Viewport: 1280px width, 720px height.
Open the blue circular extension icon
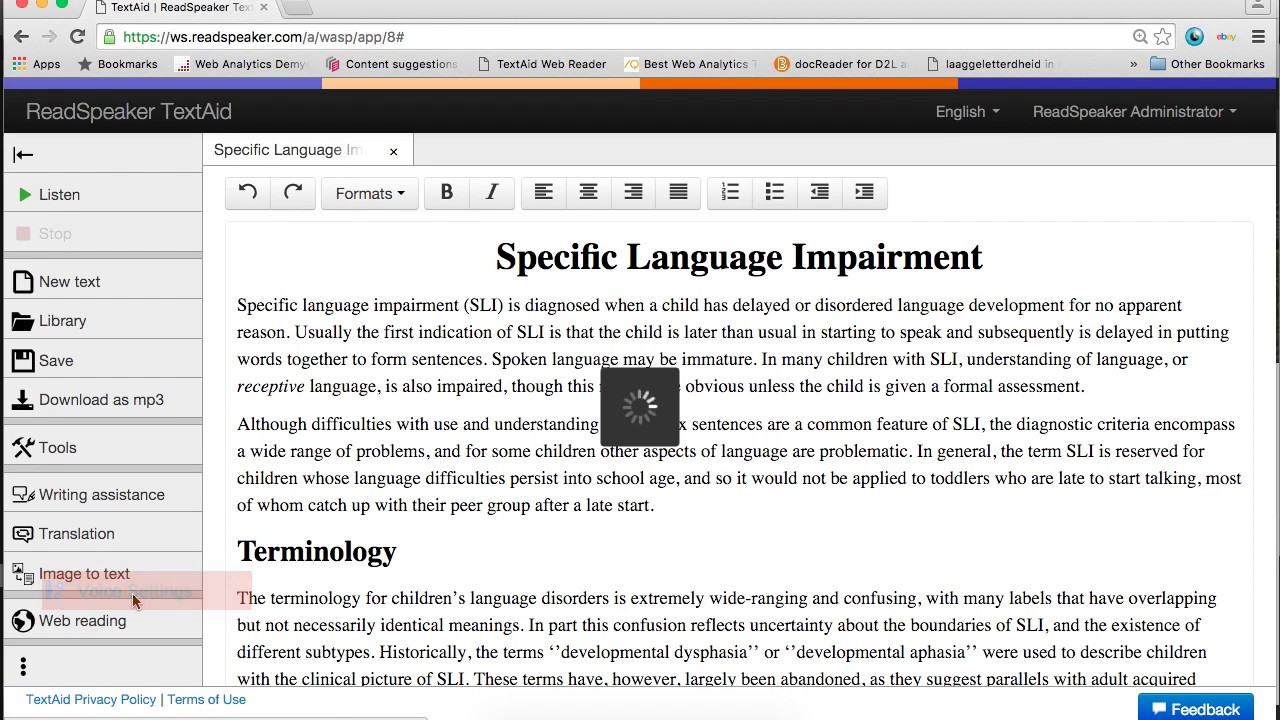coord(1194,37)
